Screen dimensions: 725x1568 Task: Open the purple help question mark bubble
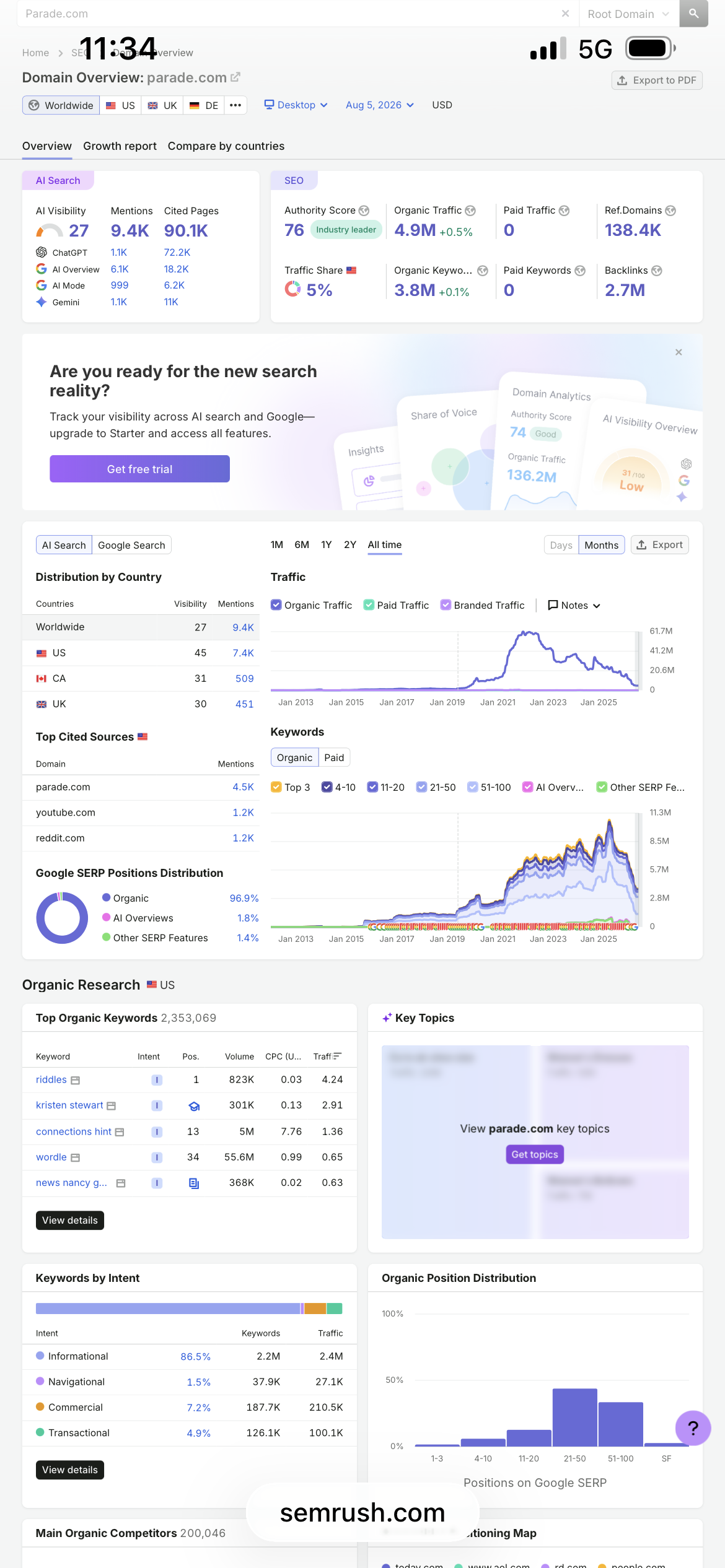[693, 1428]
